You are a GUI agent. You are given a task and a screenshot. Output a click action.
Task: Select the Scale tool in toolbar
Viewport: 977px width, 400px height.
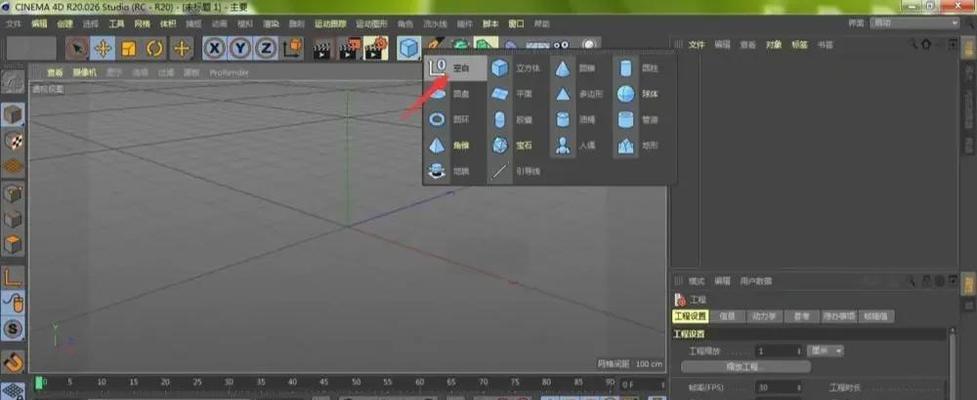coord(128,49)
